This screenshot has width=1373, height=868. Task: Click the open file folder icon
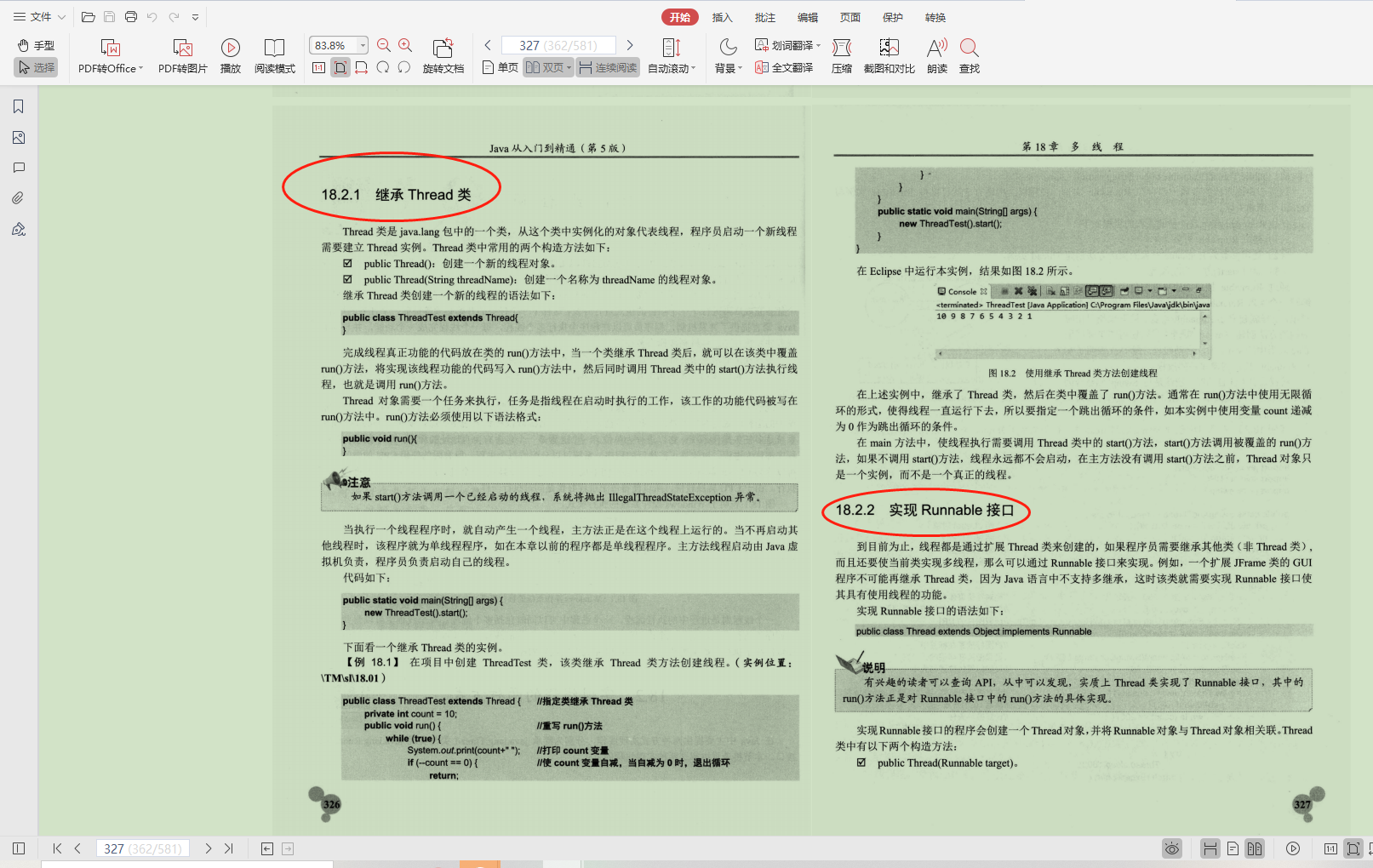pos(88,17)
